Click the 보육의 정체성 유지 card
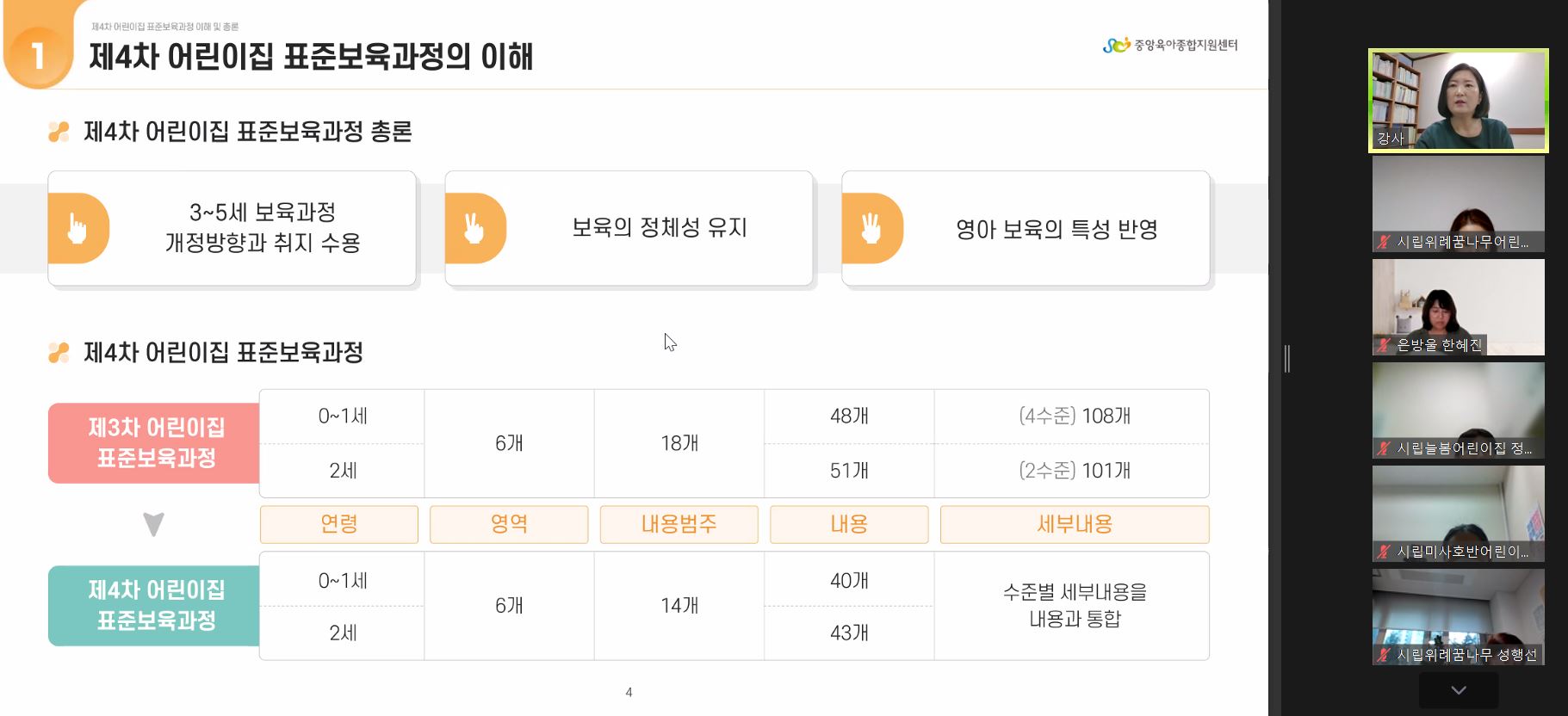The image size is (1568, 716). (x=629, y=228)
